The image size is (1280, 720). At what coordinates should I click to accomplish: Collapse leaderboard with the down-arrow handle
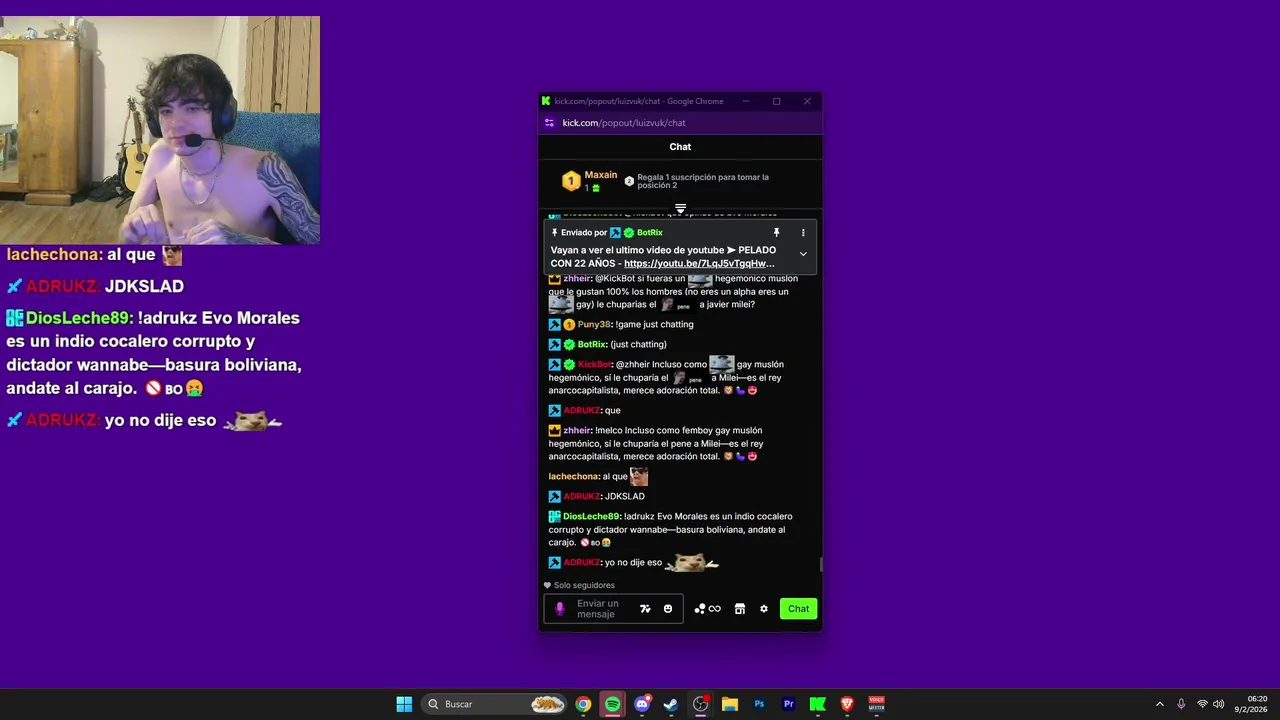click(680, 209)
